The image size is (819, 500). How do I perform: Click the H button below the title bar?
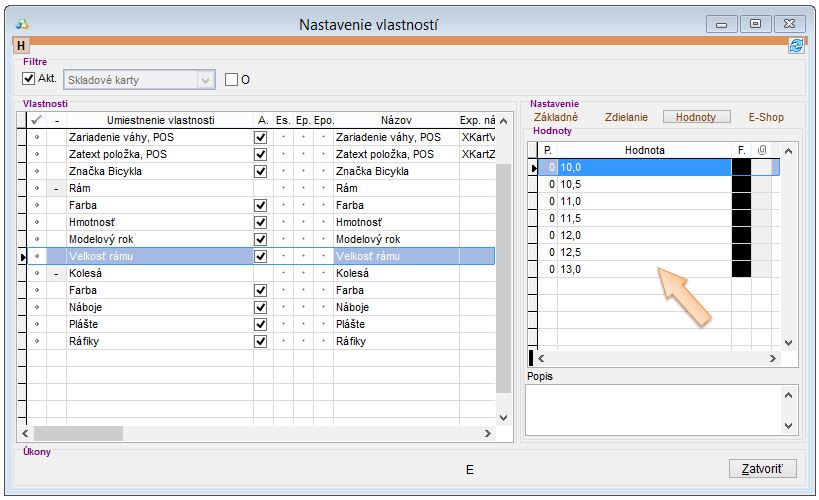pyautogui.click(x=21, y=45)
